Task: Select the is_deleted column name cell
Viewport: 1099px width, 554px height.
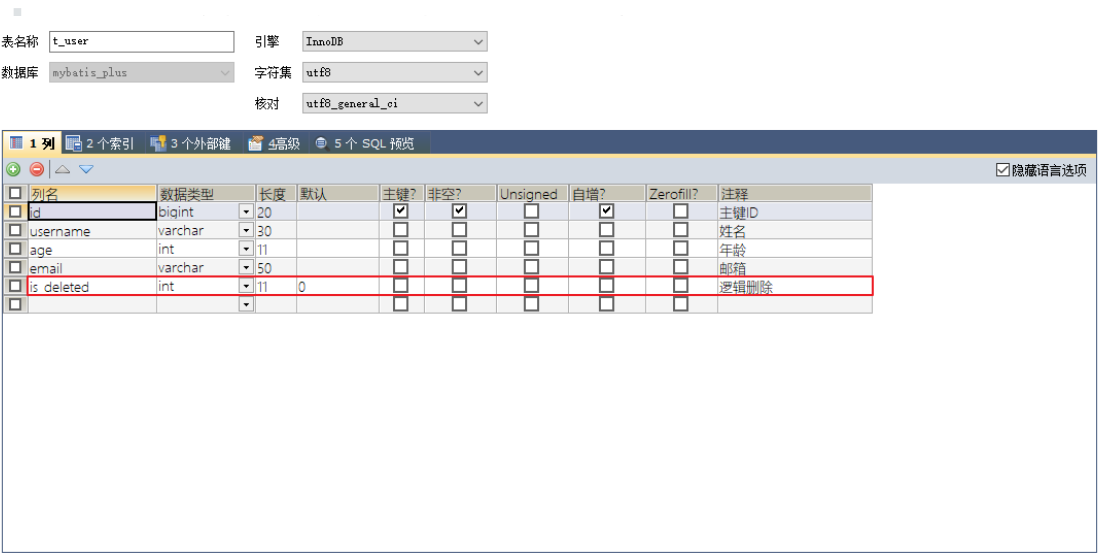Action: click(x=93, y=286)
